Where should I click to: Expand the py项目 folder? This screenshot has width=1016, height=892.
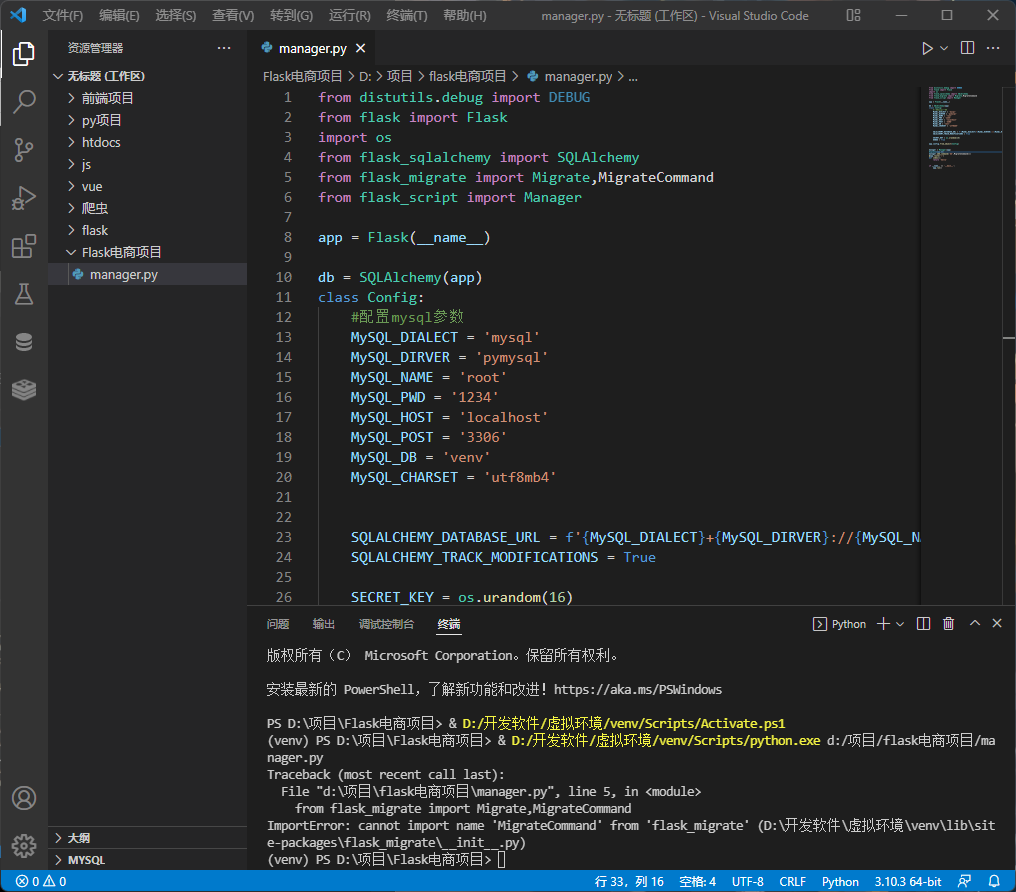pyautogui.click(x=72, y=120)
